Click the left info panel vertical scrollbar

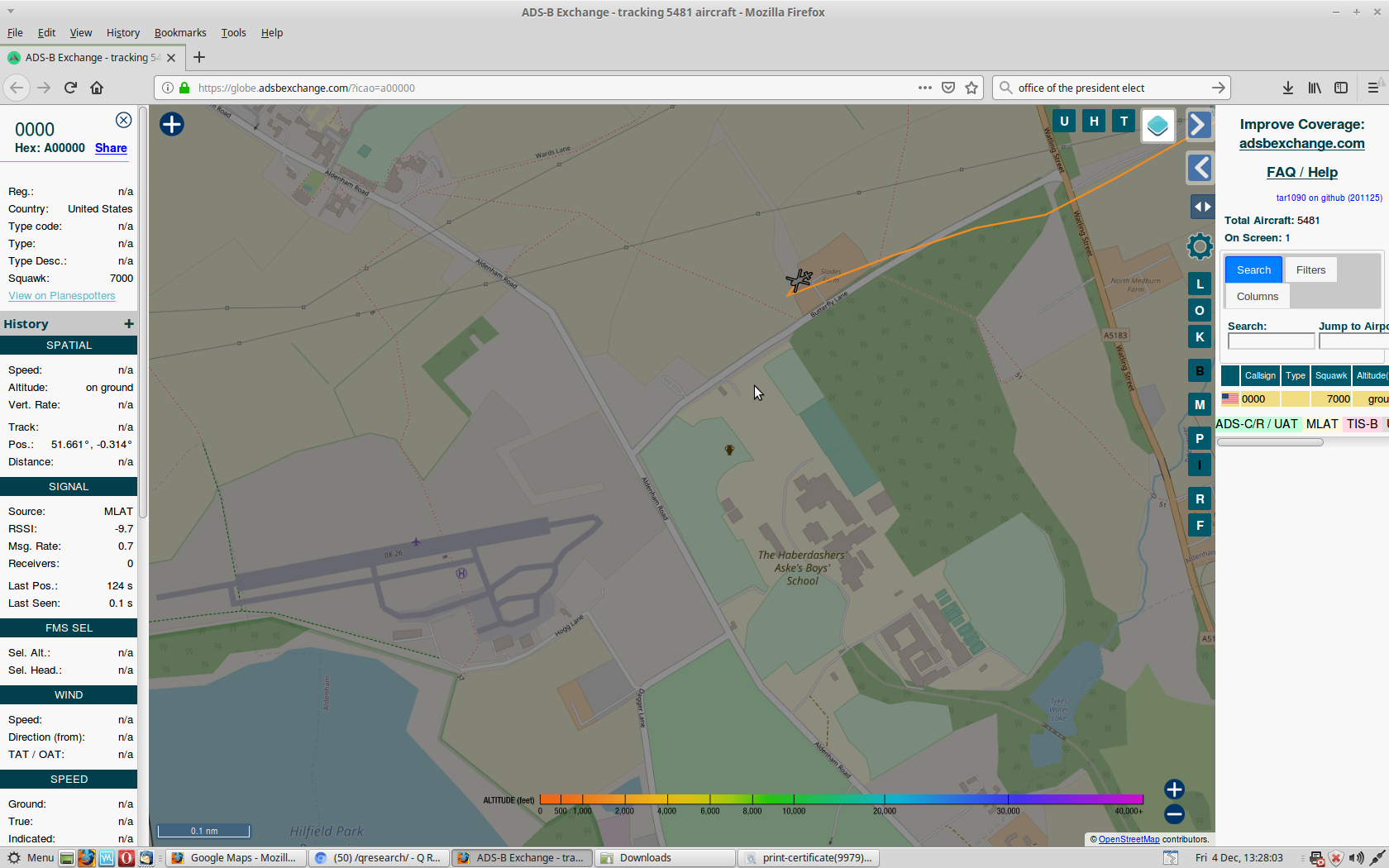[143, 314]
